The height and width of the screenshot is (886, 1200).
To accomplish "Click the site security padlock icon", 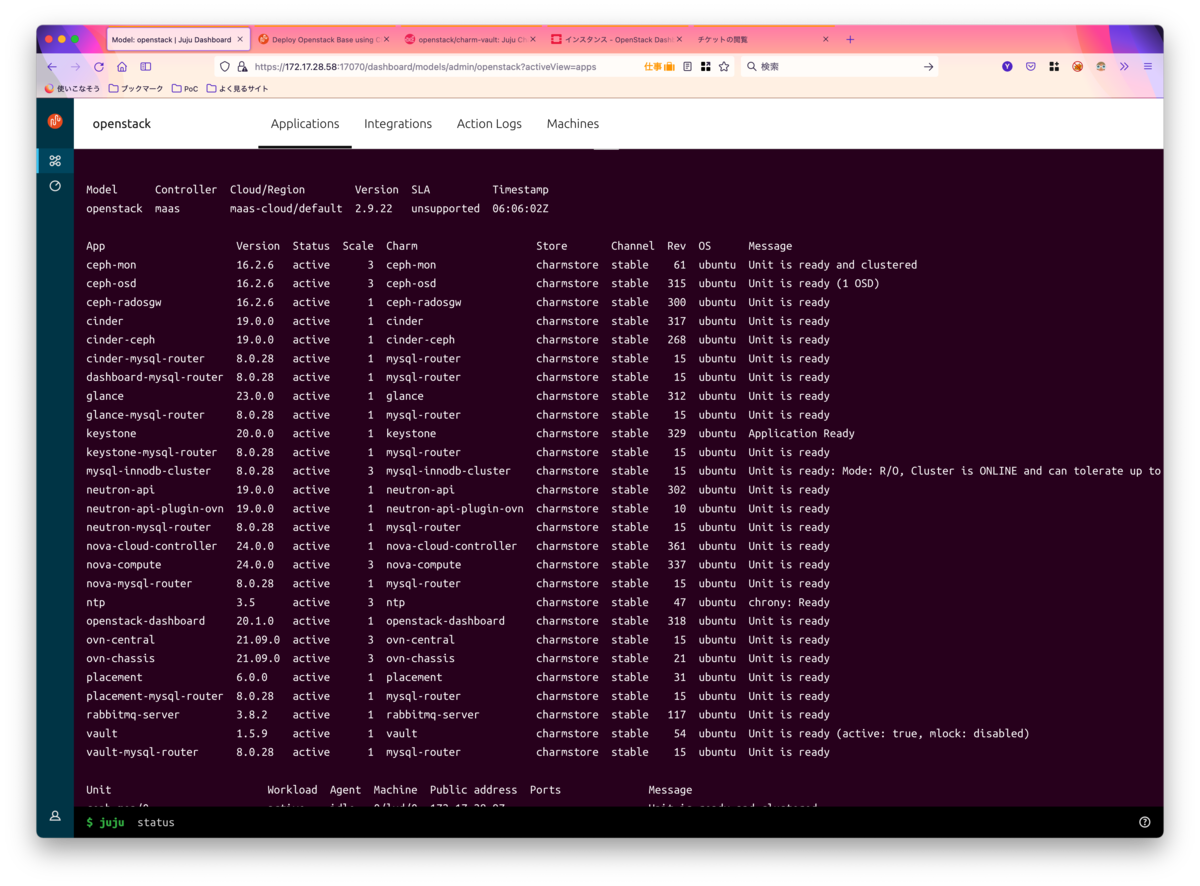I will tap(241, 67).
